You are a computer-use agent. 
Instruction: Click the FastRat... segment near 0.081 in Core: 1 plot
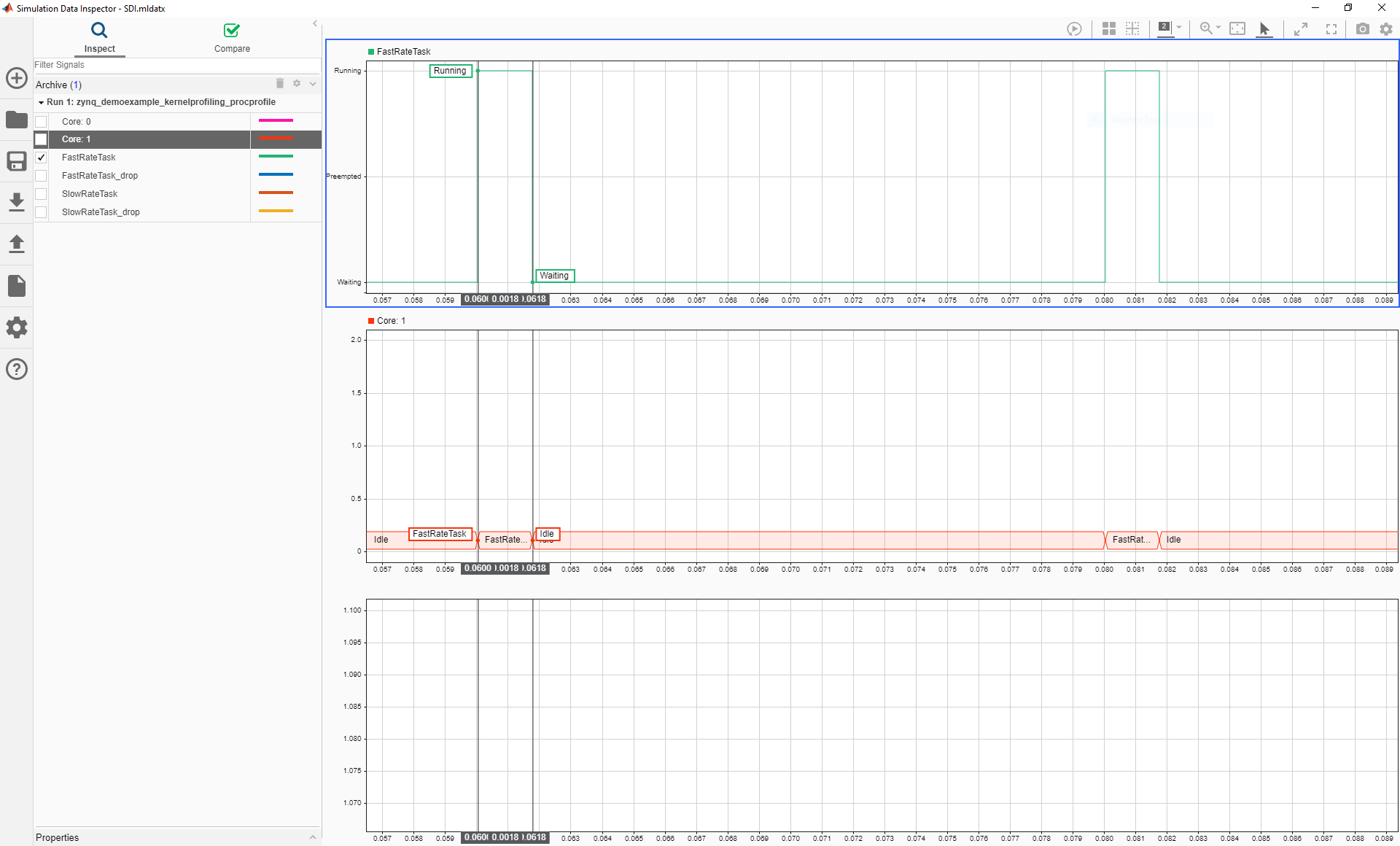click(1131, 540)
